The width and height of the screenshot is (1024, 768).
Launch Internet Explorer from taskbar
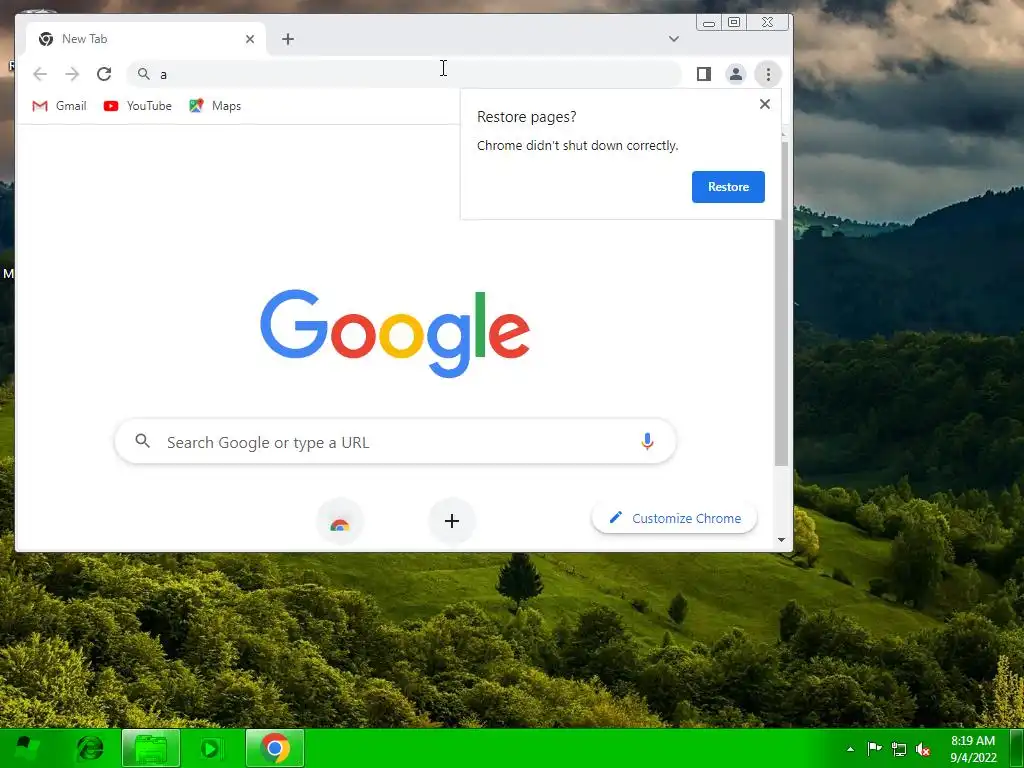89,748
